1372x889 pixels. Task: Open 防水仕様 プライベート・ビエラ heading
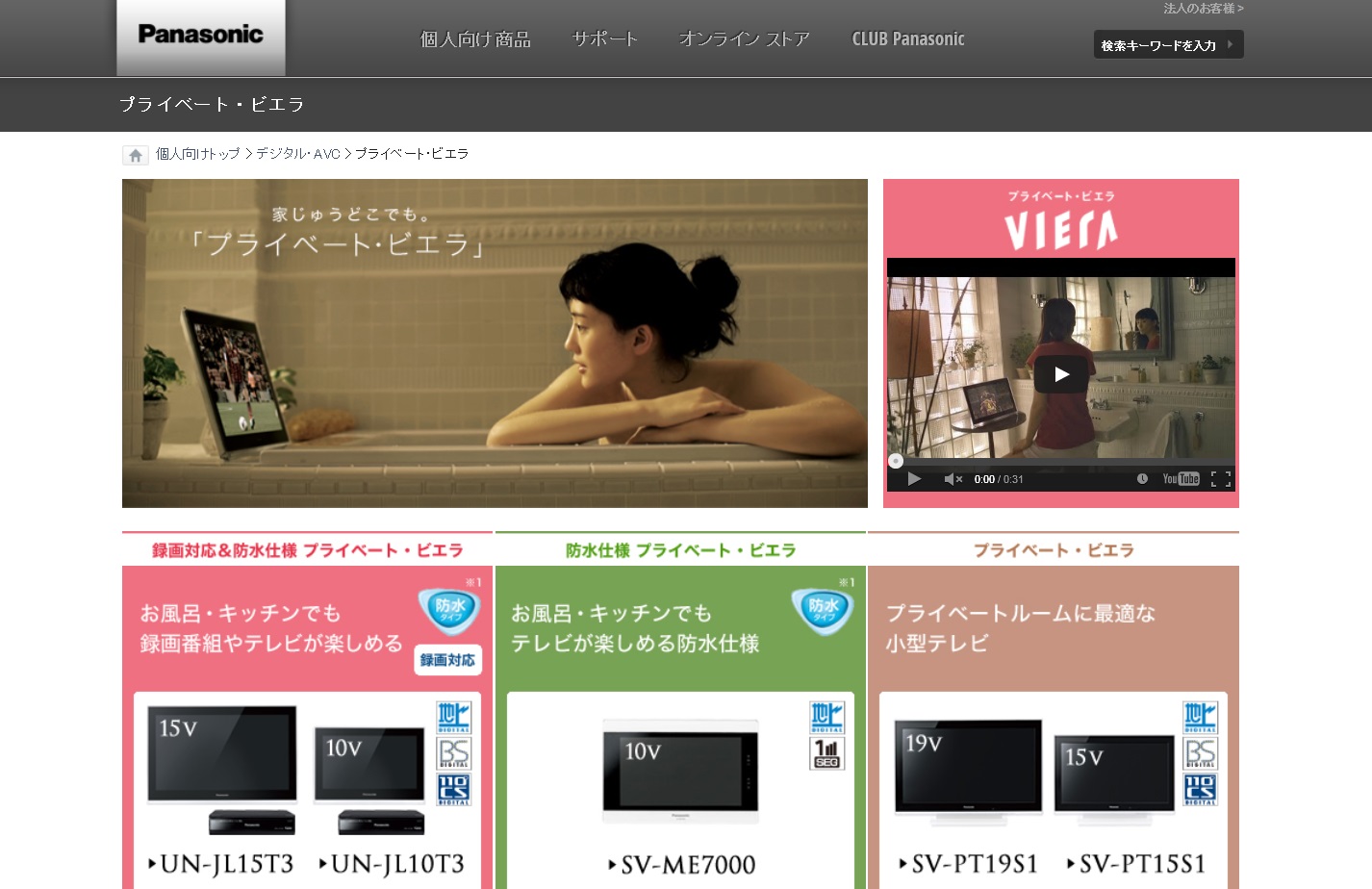[681, 550]
